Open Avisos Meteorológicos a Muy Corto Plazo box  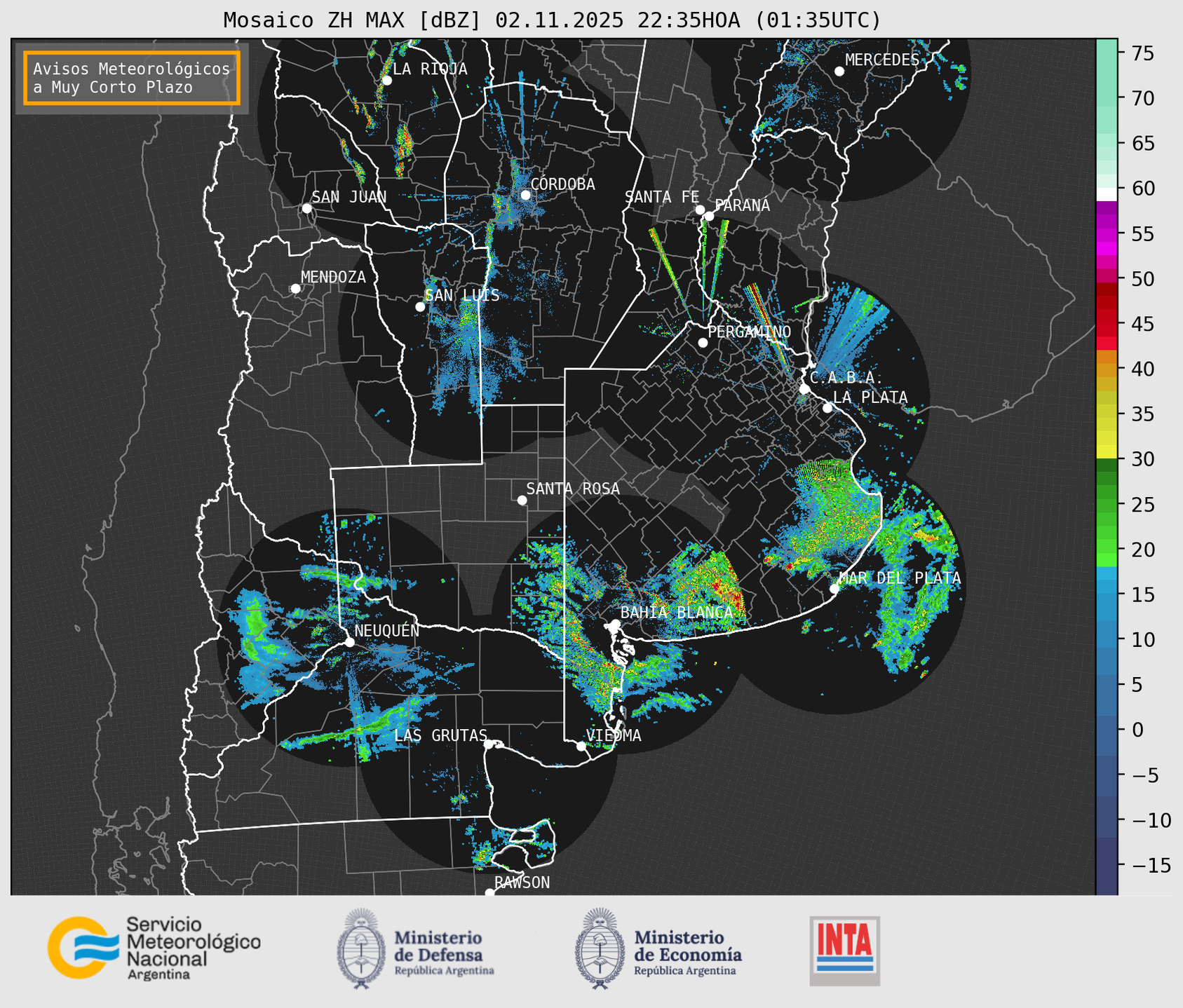(x=132, y=78)
